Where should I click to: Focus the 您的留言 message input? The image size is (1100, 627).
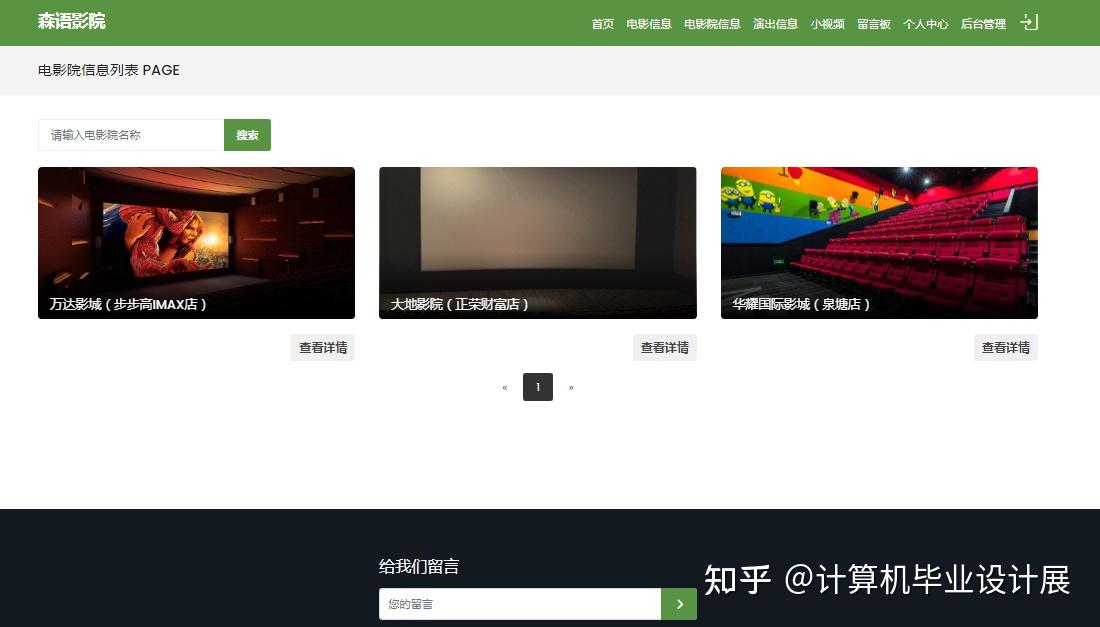[x=520, y=604]
